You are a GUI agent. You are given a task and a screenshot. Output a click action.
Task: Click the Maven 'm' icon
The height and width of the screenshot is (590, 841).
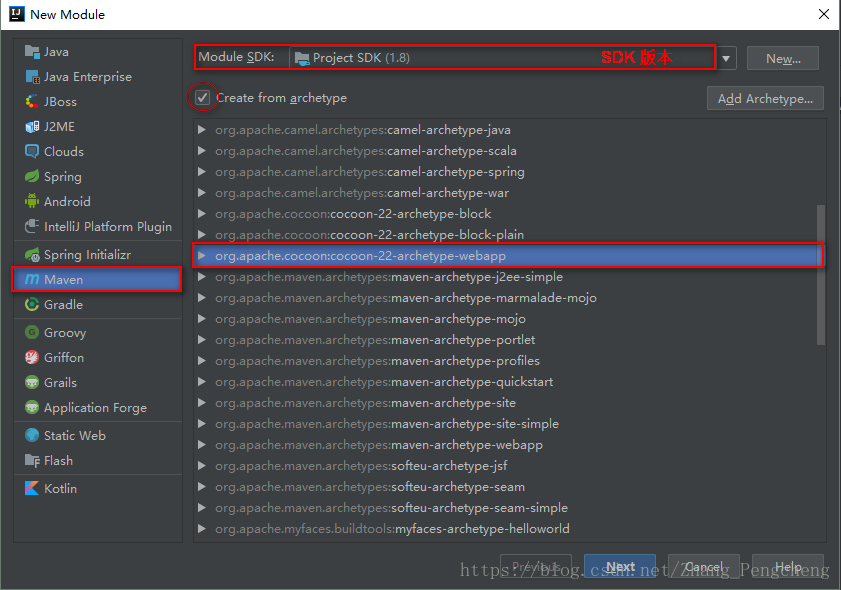[x=32, y=279]
